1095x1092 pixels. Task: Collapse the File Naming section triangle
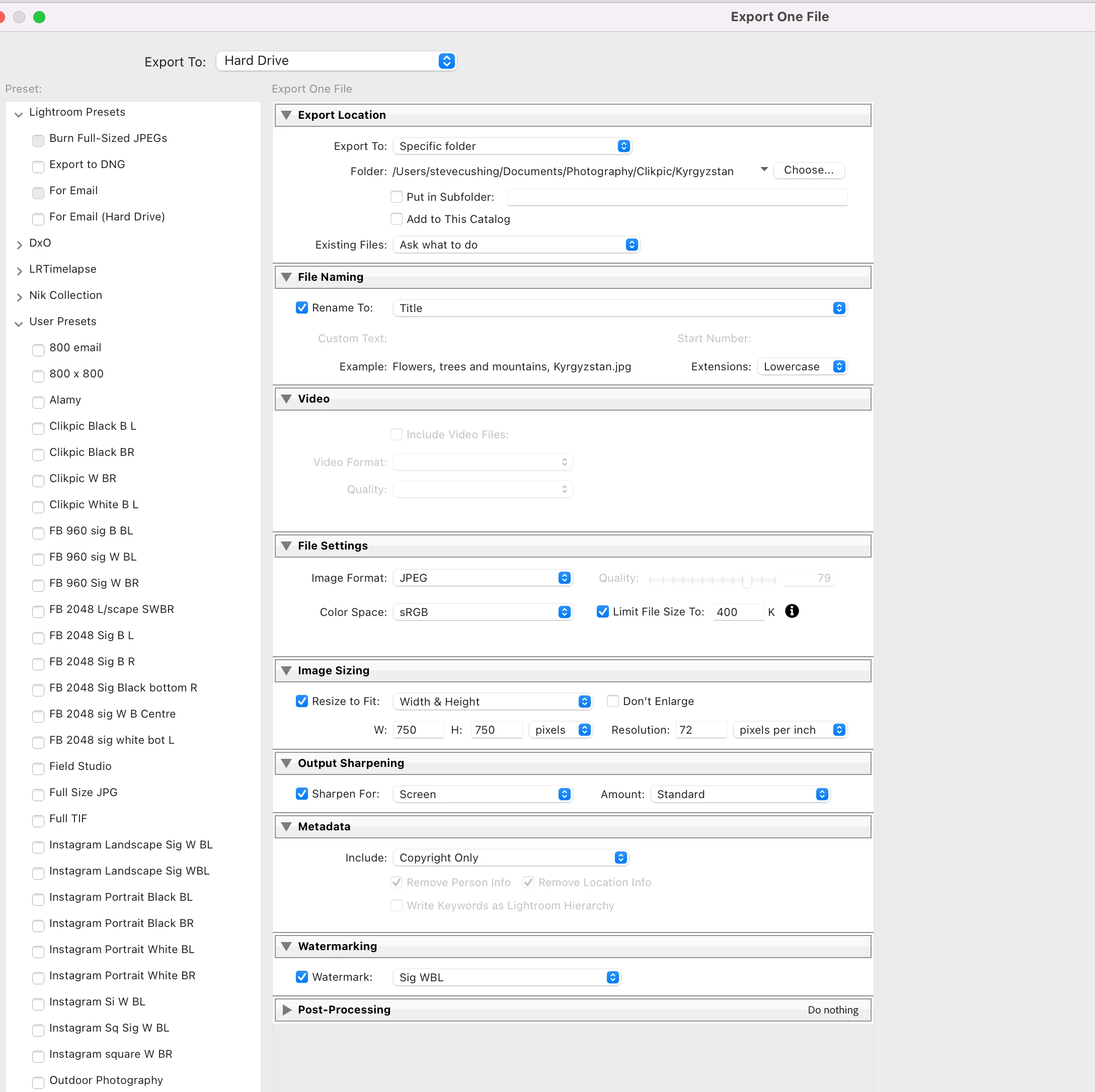(x=287, y=277)
